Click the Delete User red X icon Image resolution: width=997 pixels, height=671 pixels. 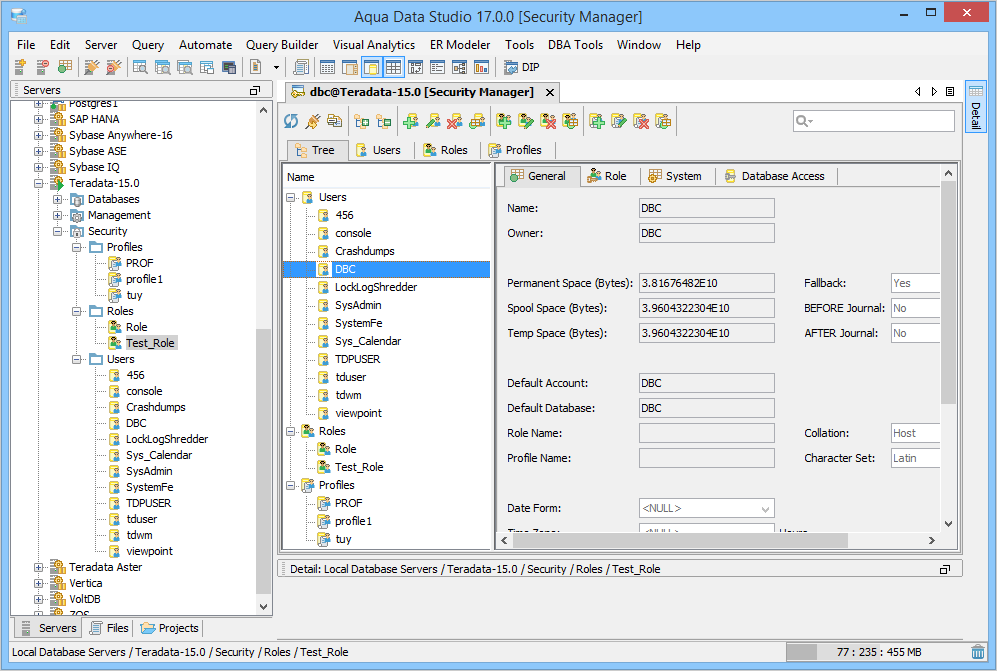(455, 121)
